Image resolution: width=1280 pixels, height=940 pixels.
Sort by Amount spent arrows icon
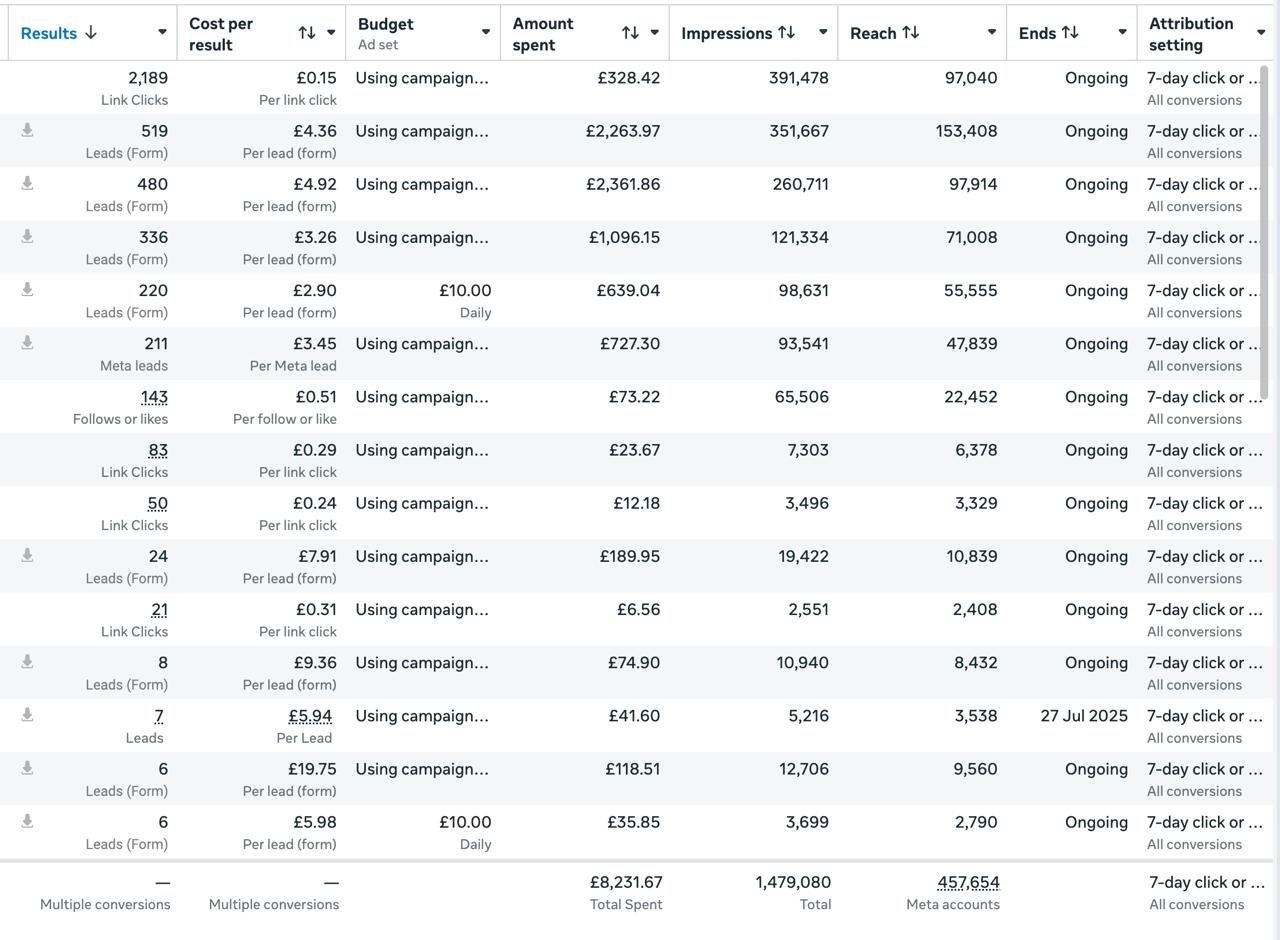point(630,33)
